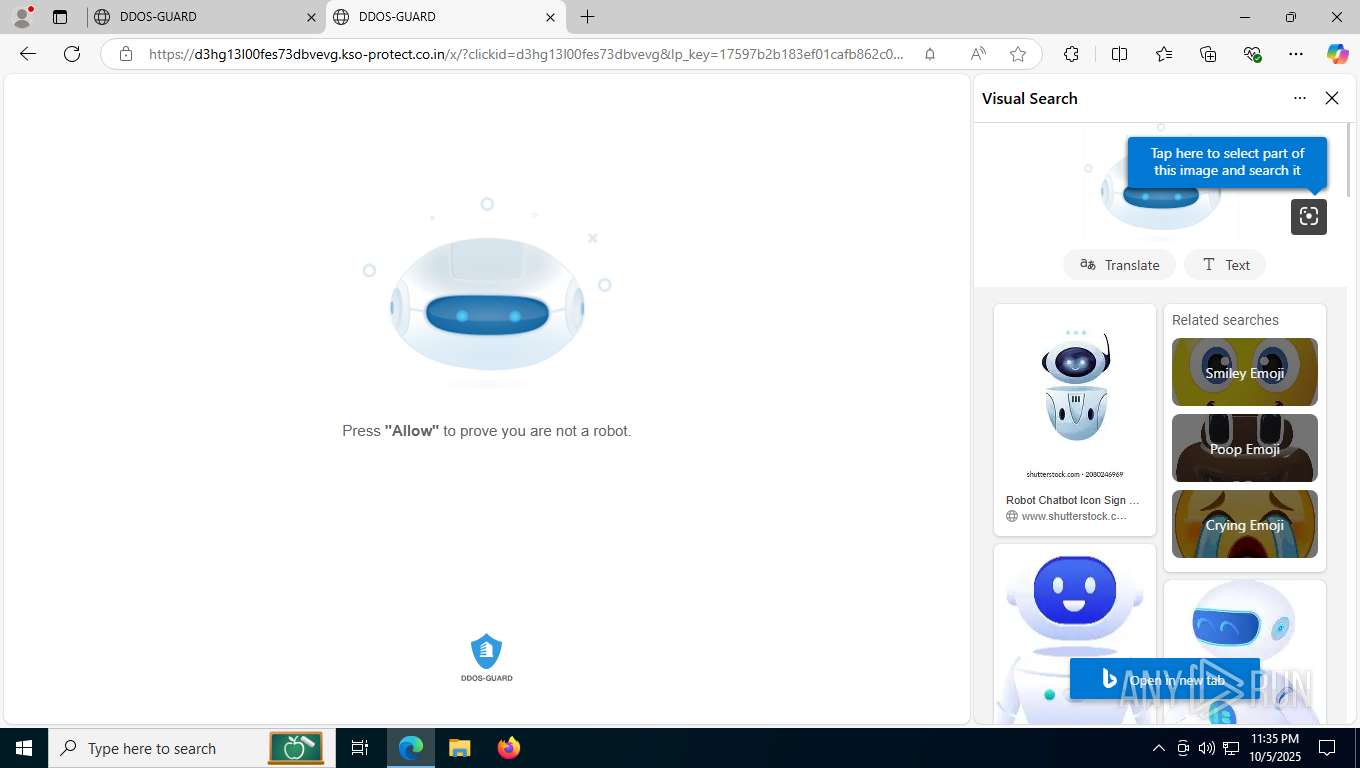Screen dimensions: 1360x768
Task: Open File Explorer from the taskbar
Action: tap(460, 748)
